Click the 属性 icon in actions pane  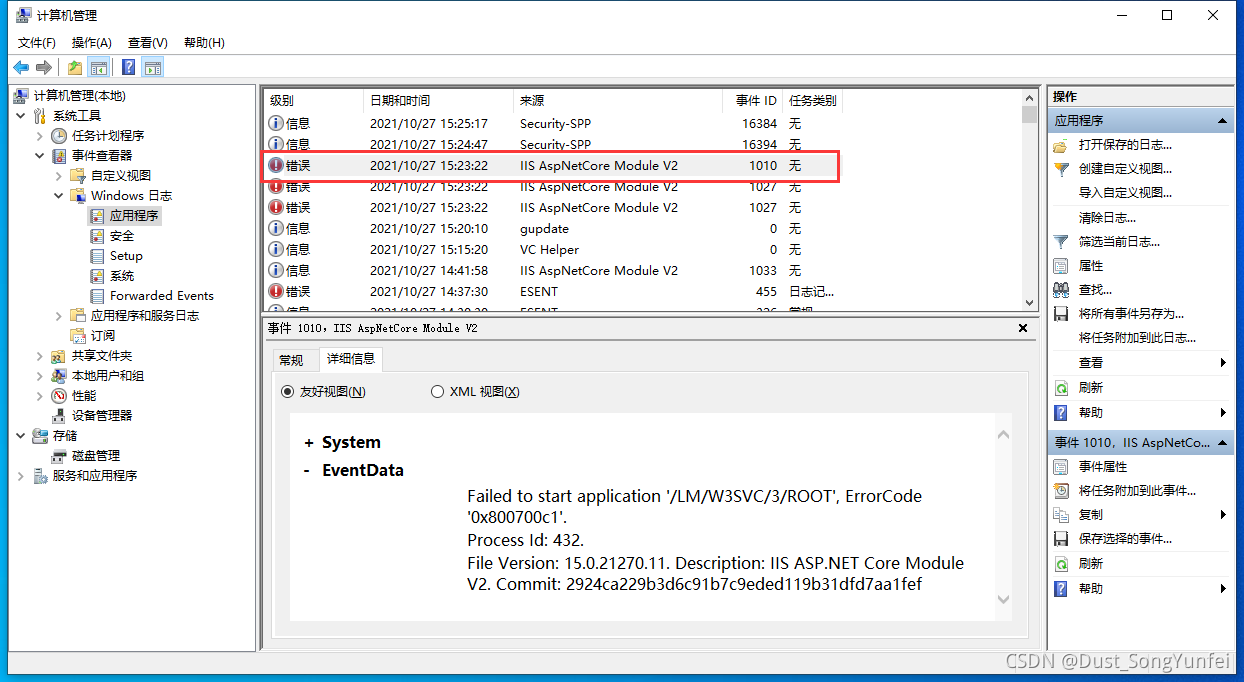coord(1061,266)
